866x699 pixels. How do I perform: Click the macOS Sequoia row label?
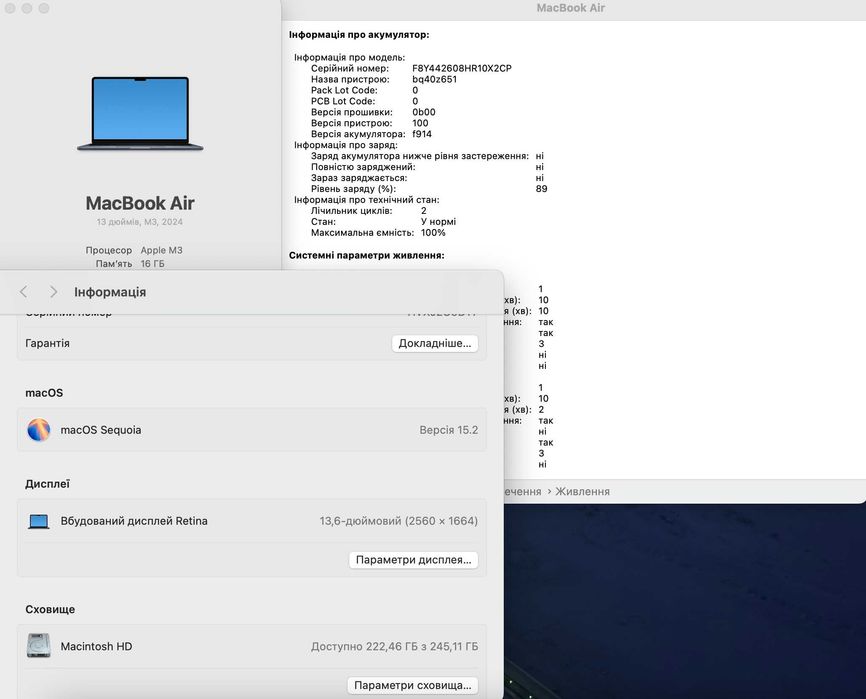(x=101, y=430)
